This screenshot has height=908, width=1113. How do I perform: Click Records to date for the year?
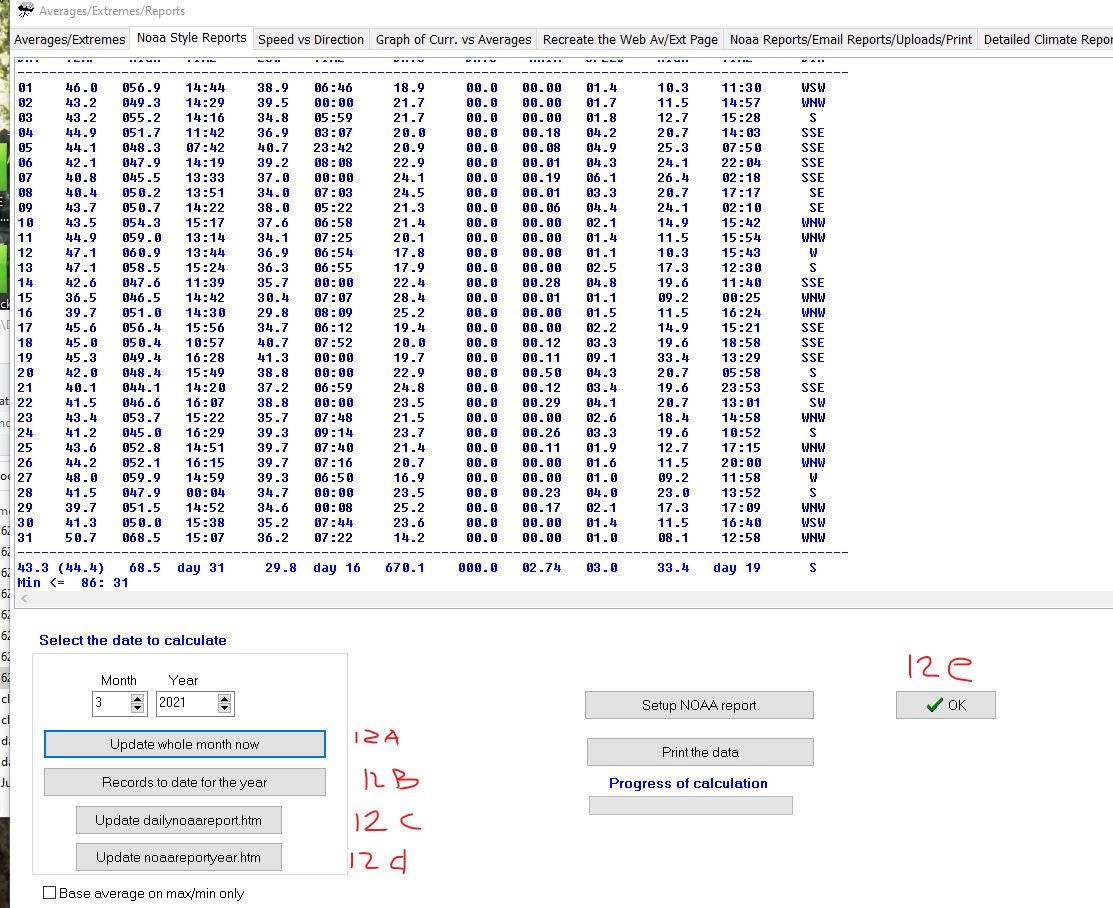(x=185, y=782)
